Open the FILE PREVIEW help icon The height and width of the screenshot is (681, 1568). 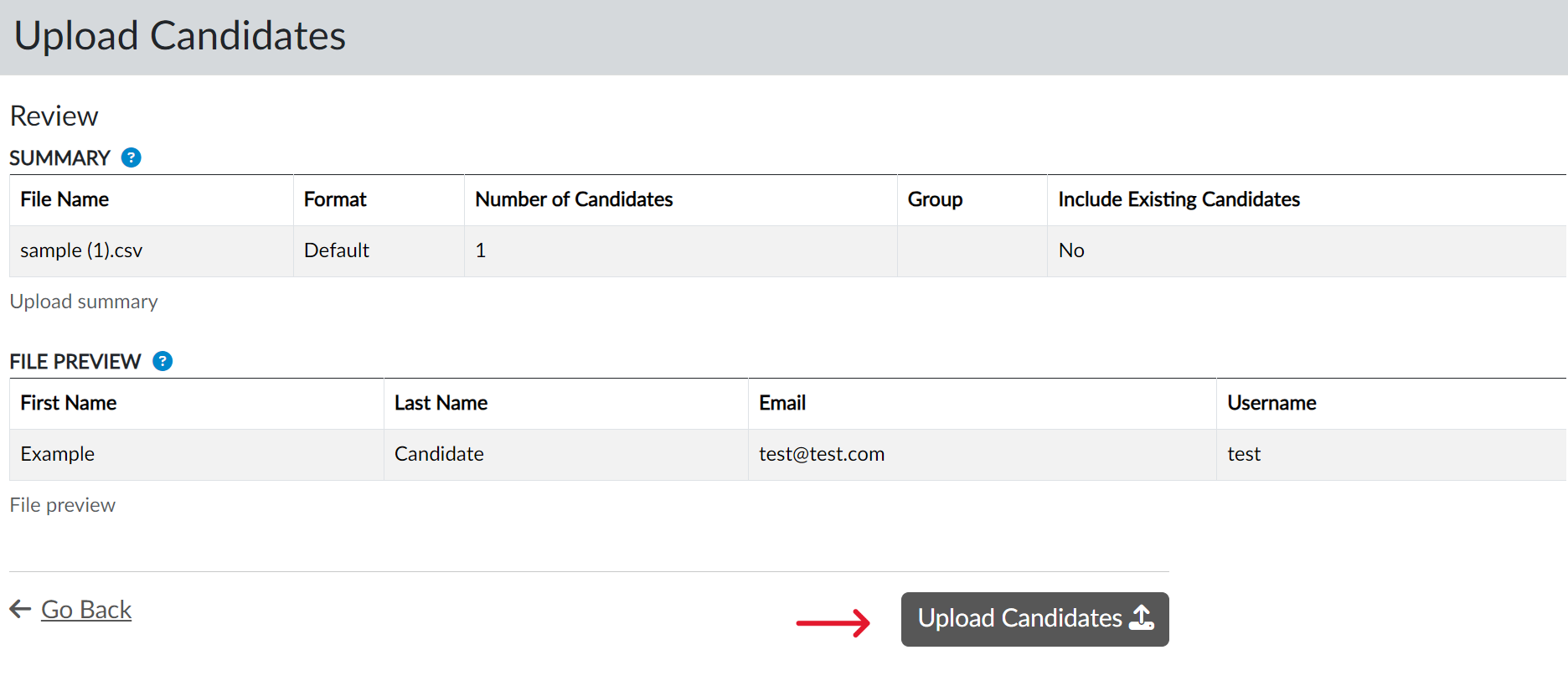coord(162,361)
